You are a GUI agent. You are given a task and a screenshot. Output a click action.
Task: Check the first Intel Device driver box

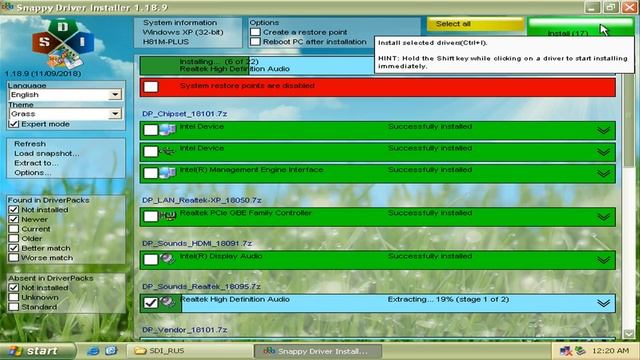pos(151,130)
